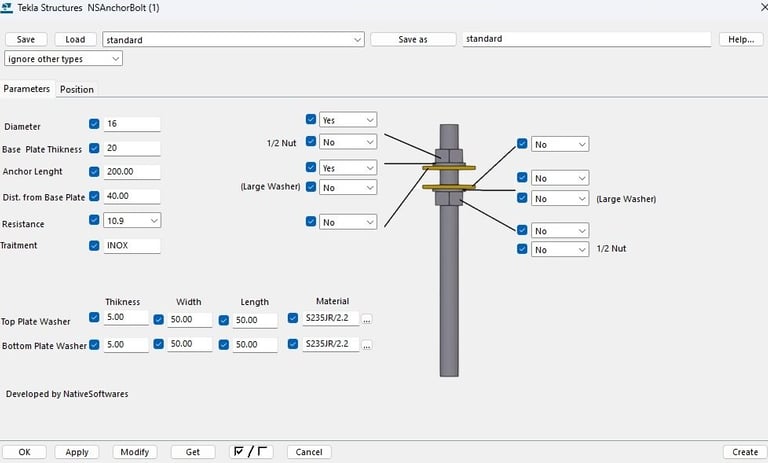Toggle the Resistance checkbox
Viewport: 768px width, 463px height.
tap(94, 219)
